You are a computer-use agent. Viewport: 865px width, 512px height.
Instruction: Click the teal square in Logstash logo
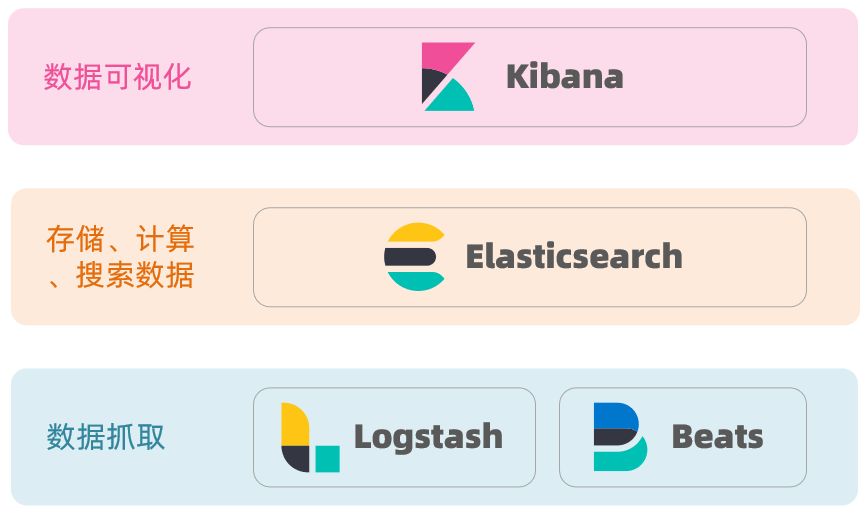coord(327,459)
